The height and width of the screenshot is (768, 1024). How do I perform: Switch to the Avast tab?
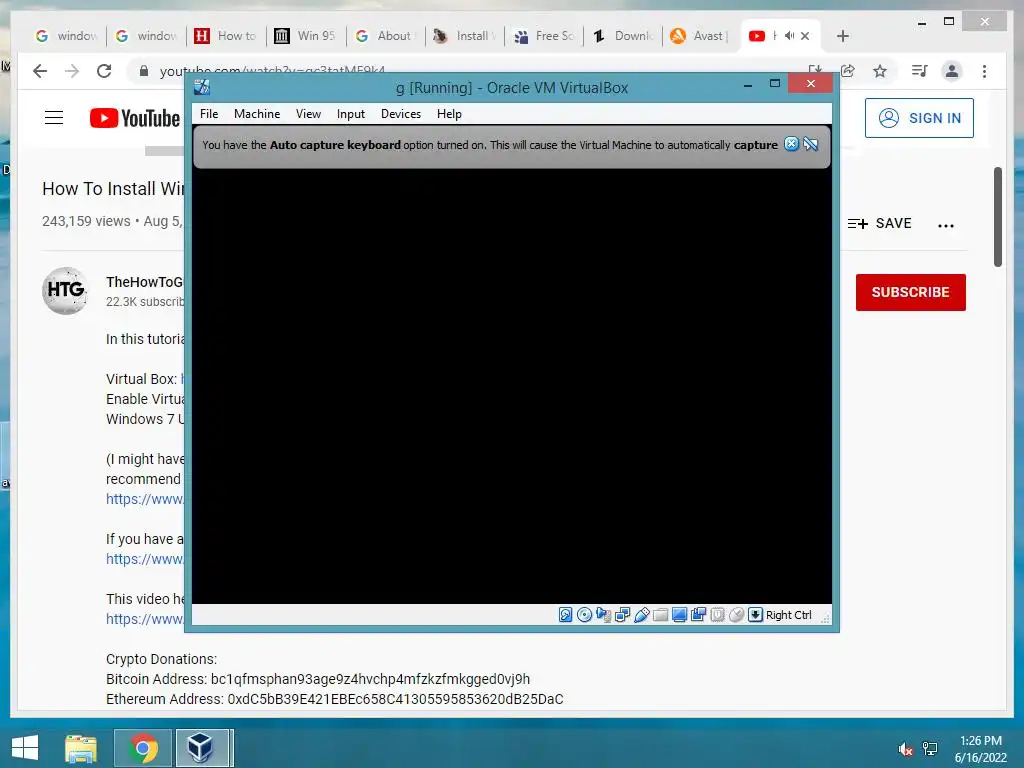pyautogui.click(x=699, y=36)
